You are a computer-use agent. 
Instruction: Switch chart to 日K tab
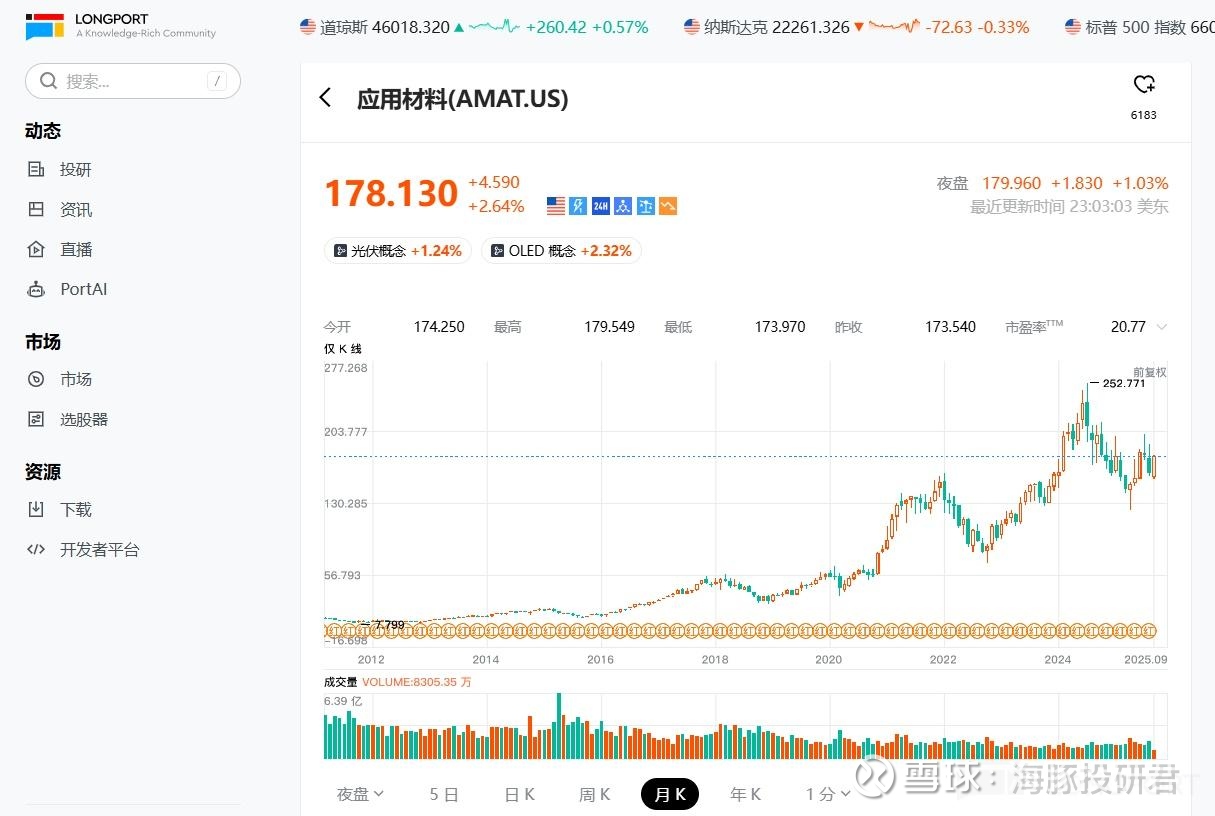click(x=519, y=794)
